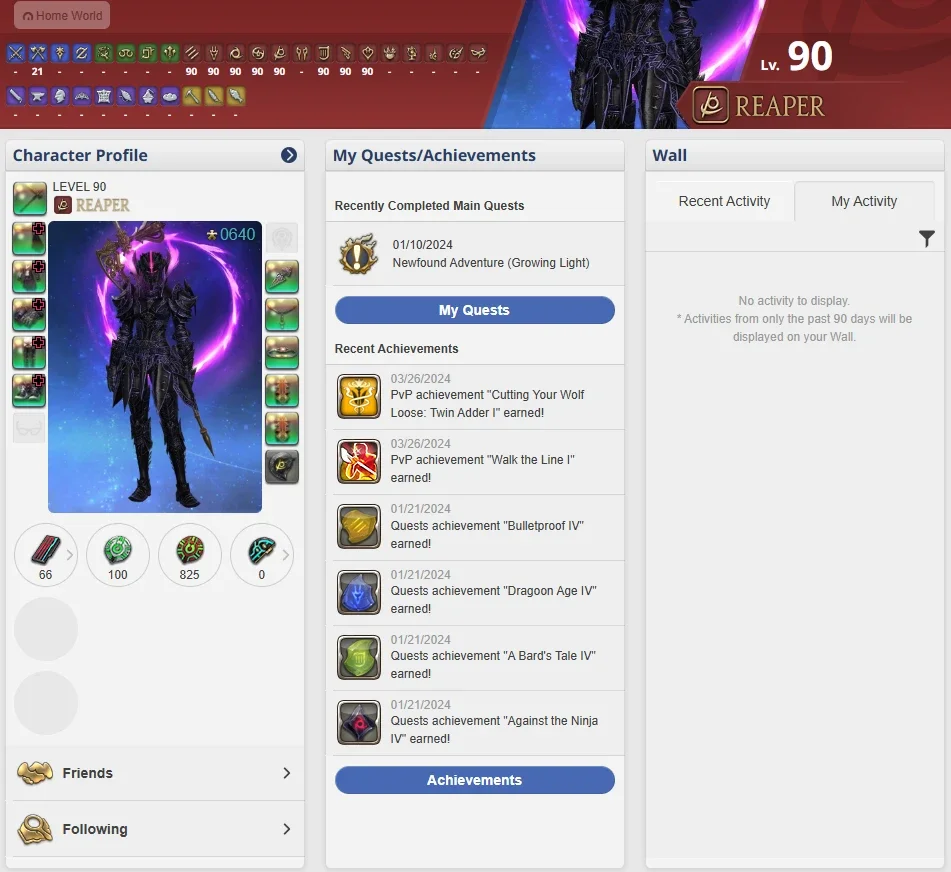Click the Dark Knight job icon
Image resolution: width=951 pixels, height=872 pixels.
pos(59,53)
